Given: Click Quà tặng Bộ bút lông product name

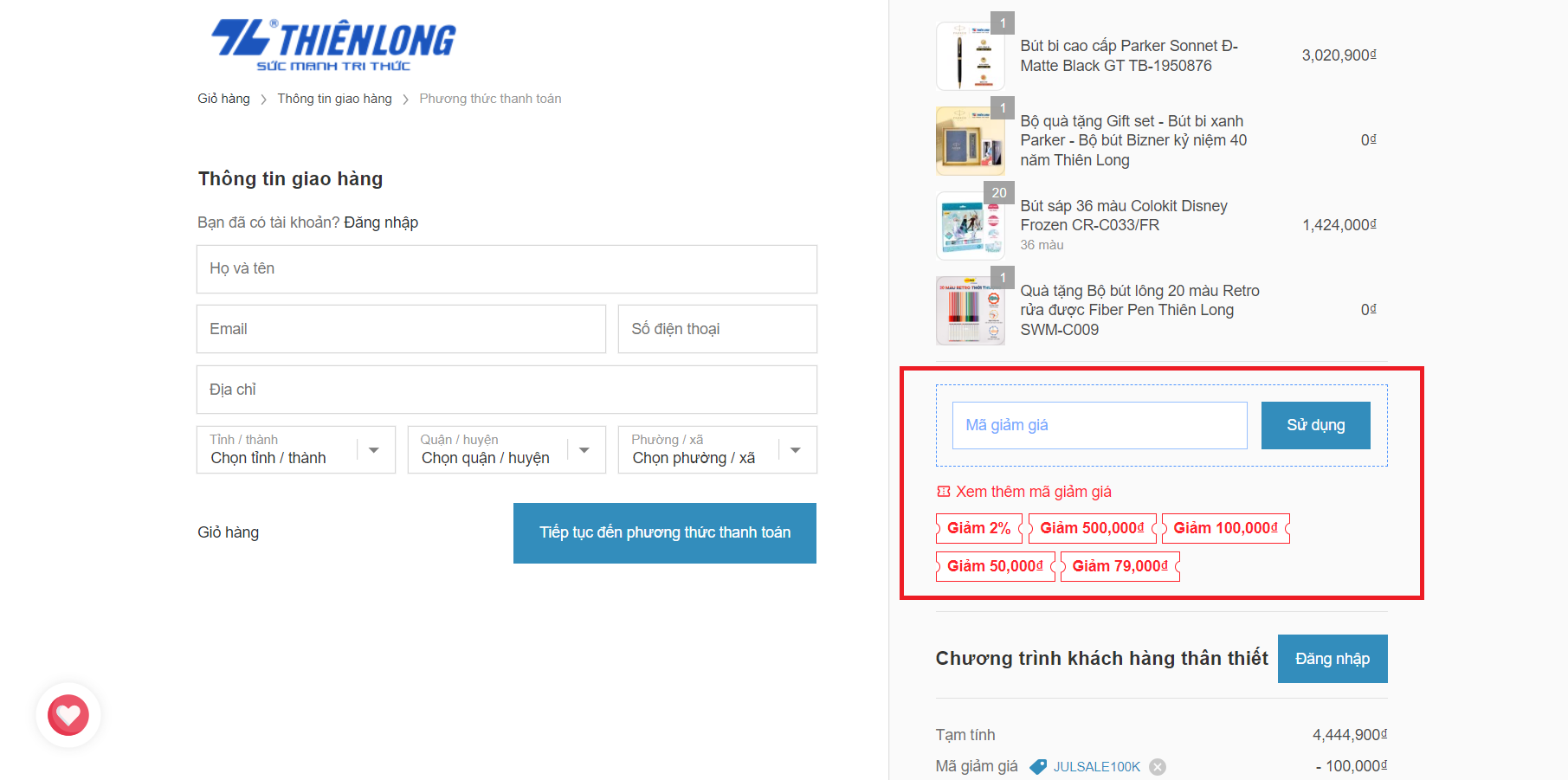Looking at the screenshot, I should pyautogui.click(x=1139, y=310).
